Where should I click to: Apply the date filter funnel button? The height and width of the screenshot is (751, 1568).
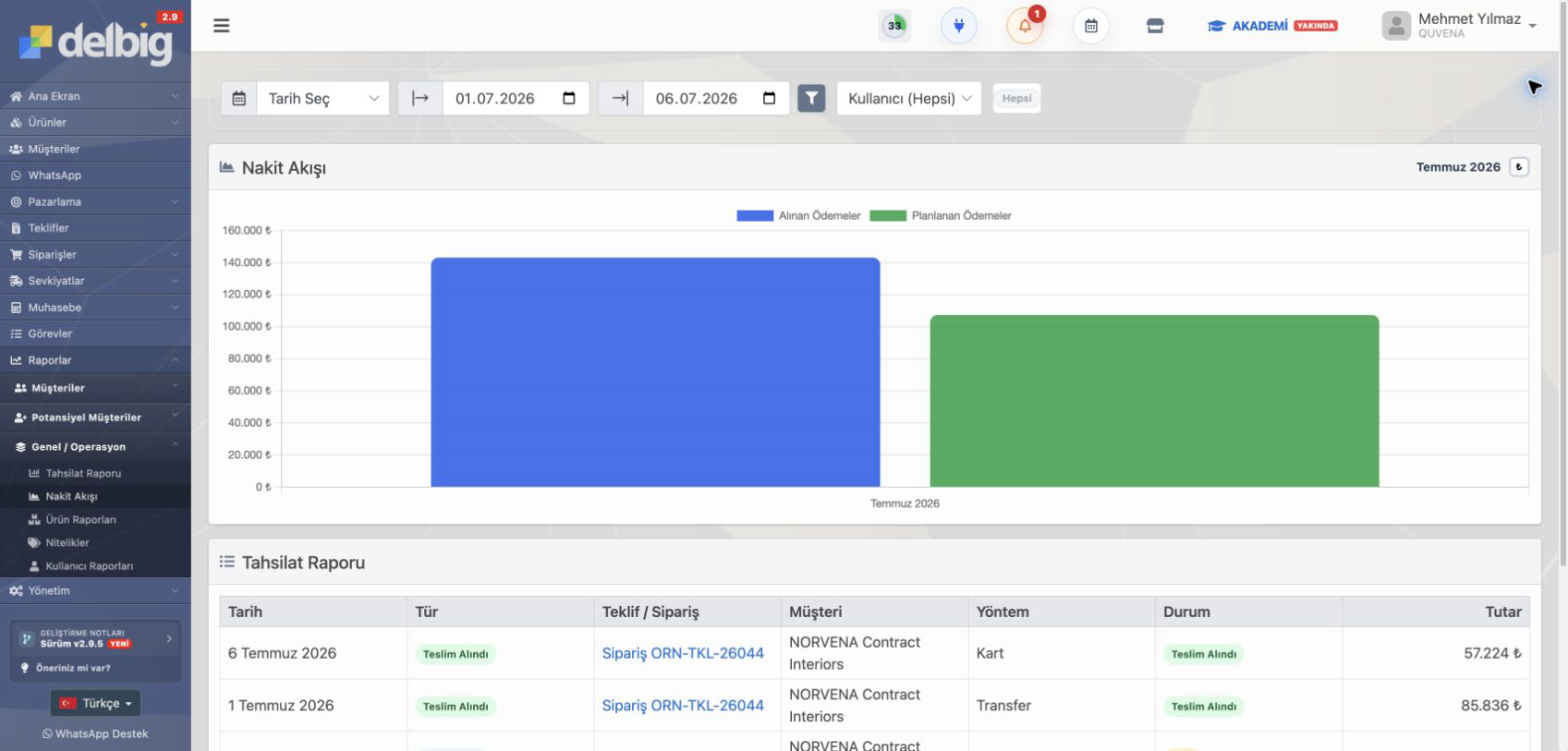point(811,98)
